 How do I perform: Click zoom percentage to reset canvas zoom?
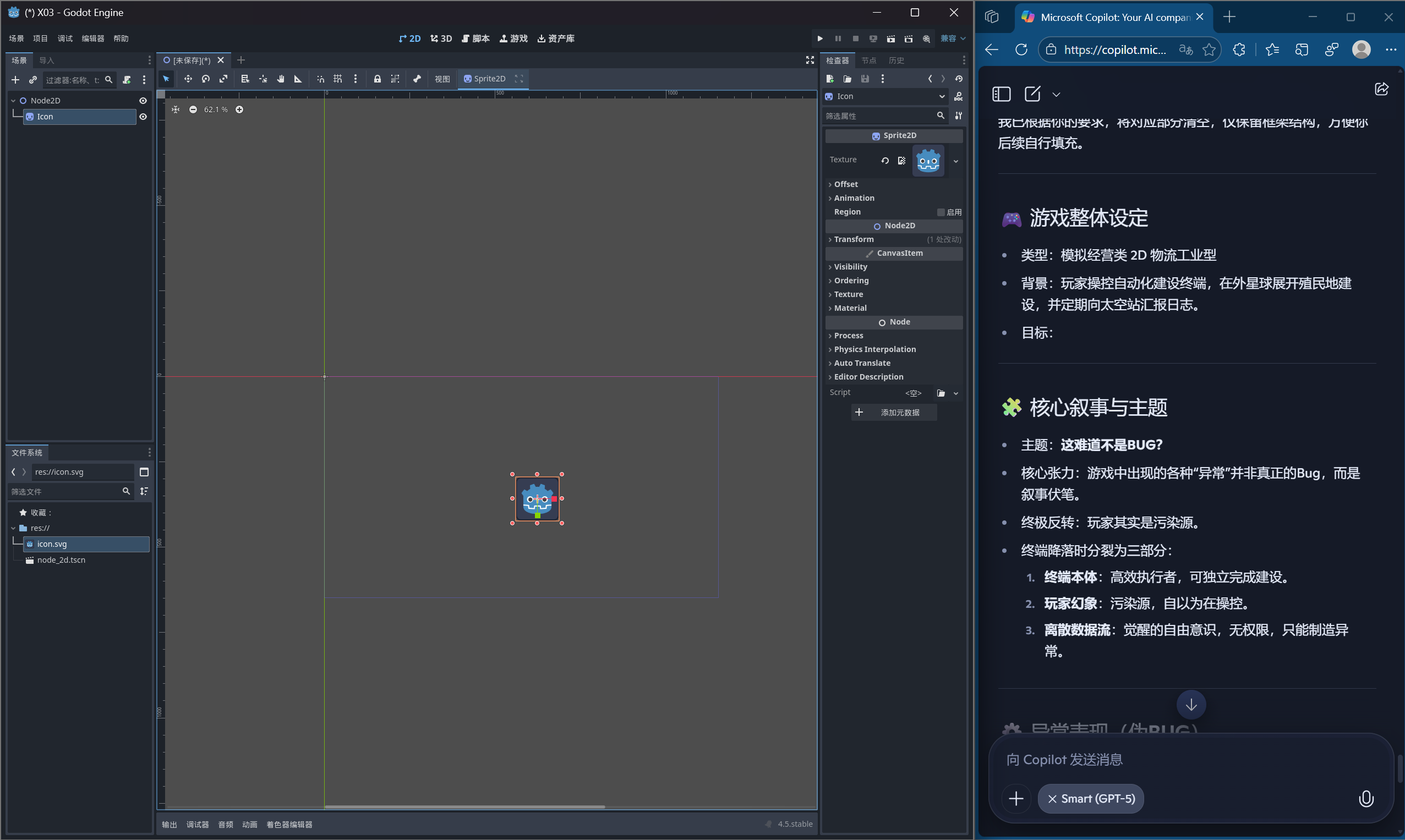[215, 109]
